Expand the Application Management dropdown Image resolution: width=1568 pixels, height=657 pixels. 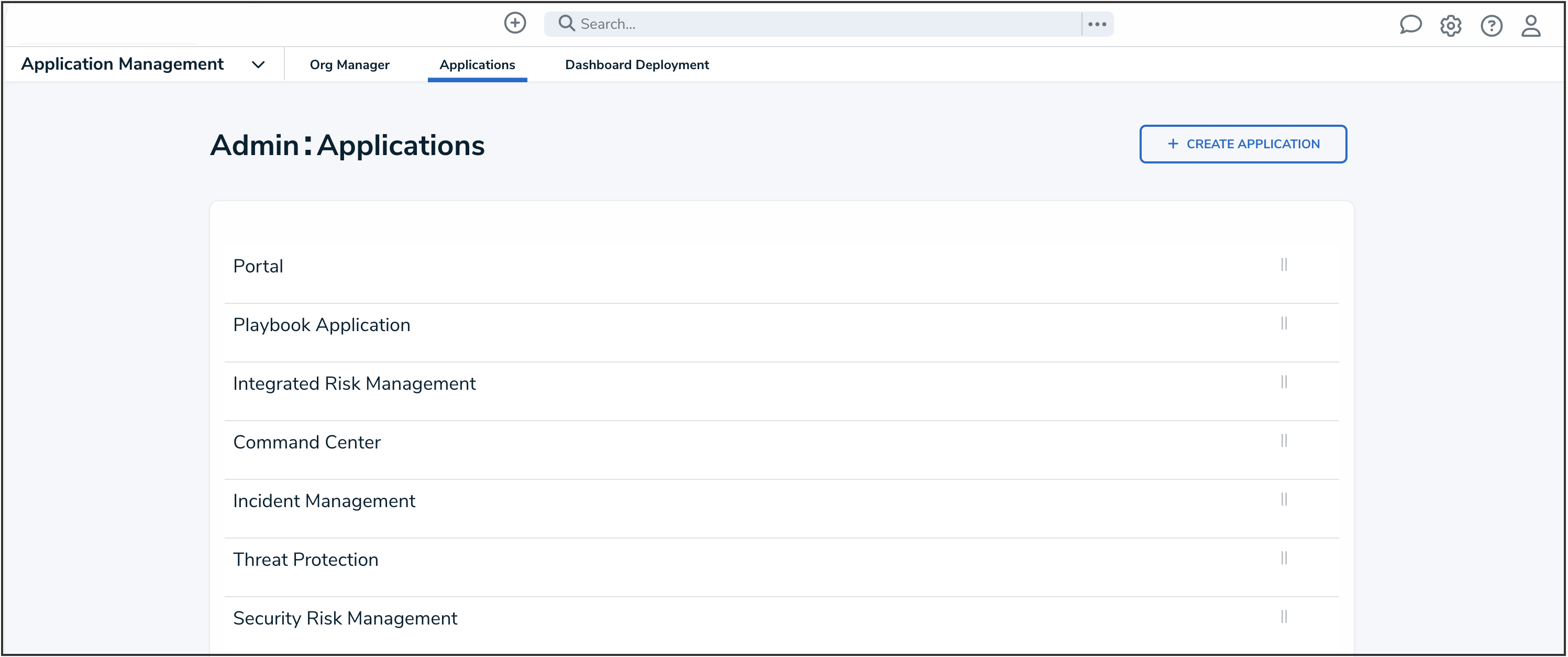(x=258, y=64)
